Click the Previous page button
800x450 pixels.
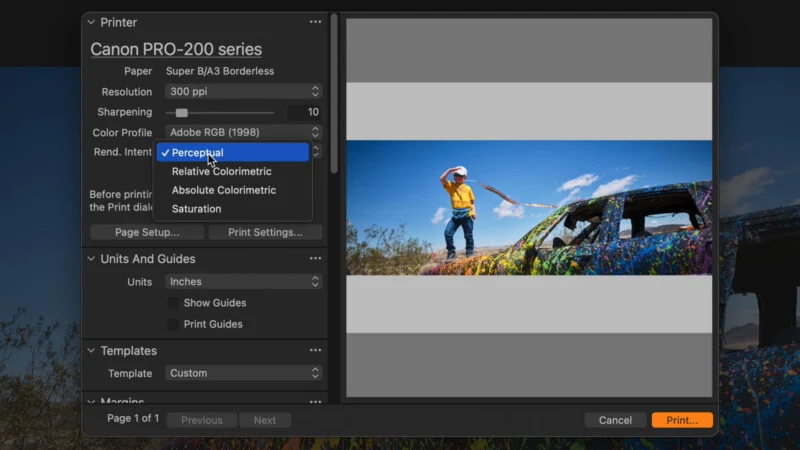click(202, 420)
